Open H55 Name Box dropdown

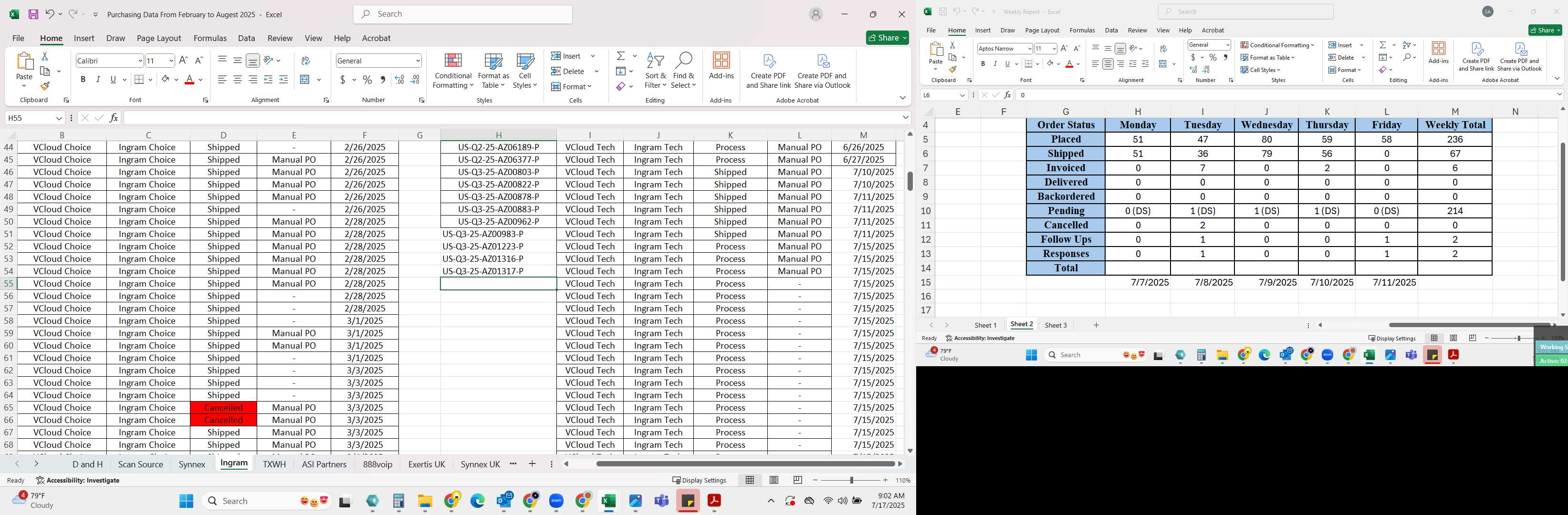pyautogui.click(x=59, y=118)
